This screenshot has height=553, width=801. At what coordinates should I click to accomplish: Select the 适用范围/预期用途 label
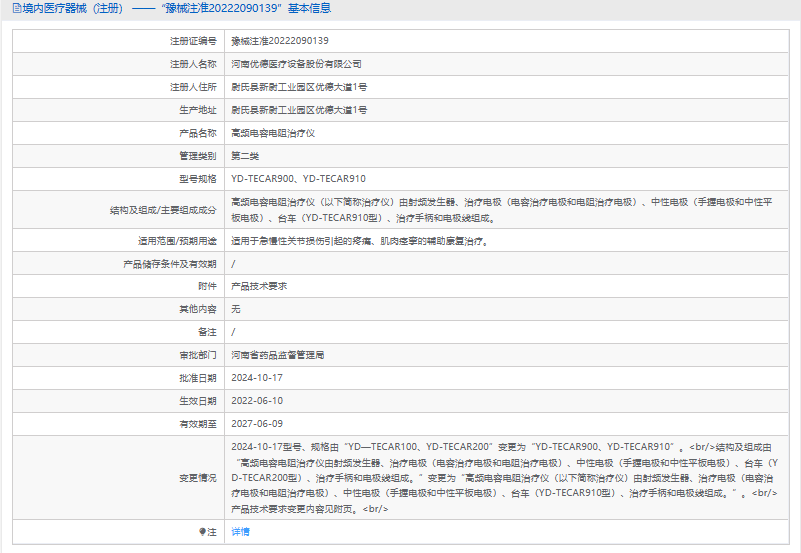(177, 241)
